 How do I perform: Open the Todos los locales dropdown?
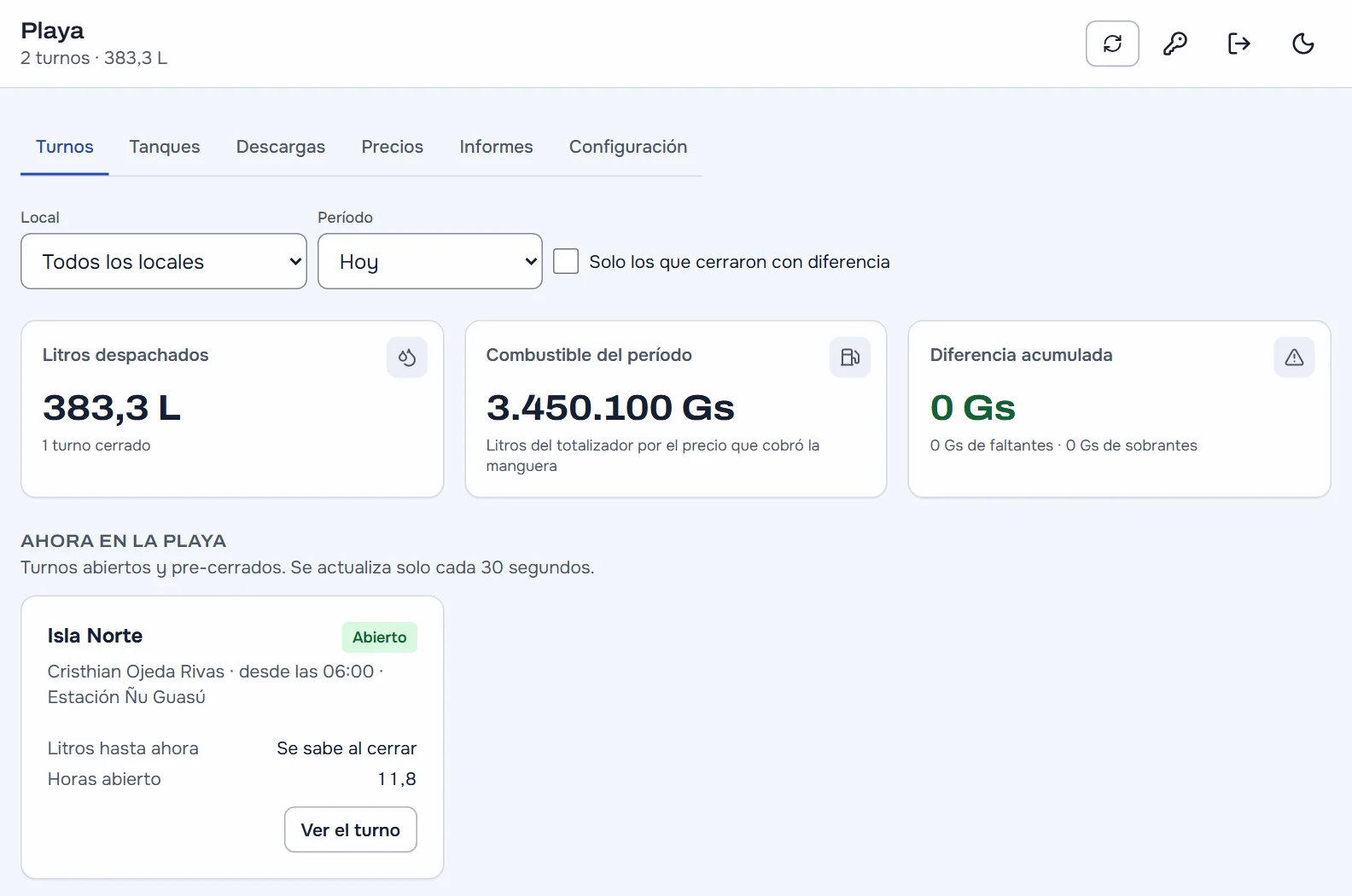tap(164, 261)
